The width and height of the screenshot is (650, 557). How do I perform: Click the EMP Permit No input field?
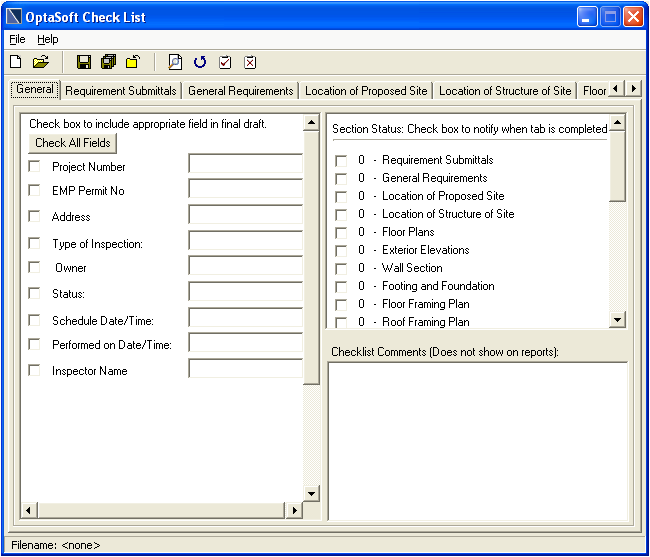coord(245,189)
